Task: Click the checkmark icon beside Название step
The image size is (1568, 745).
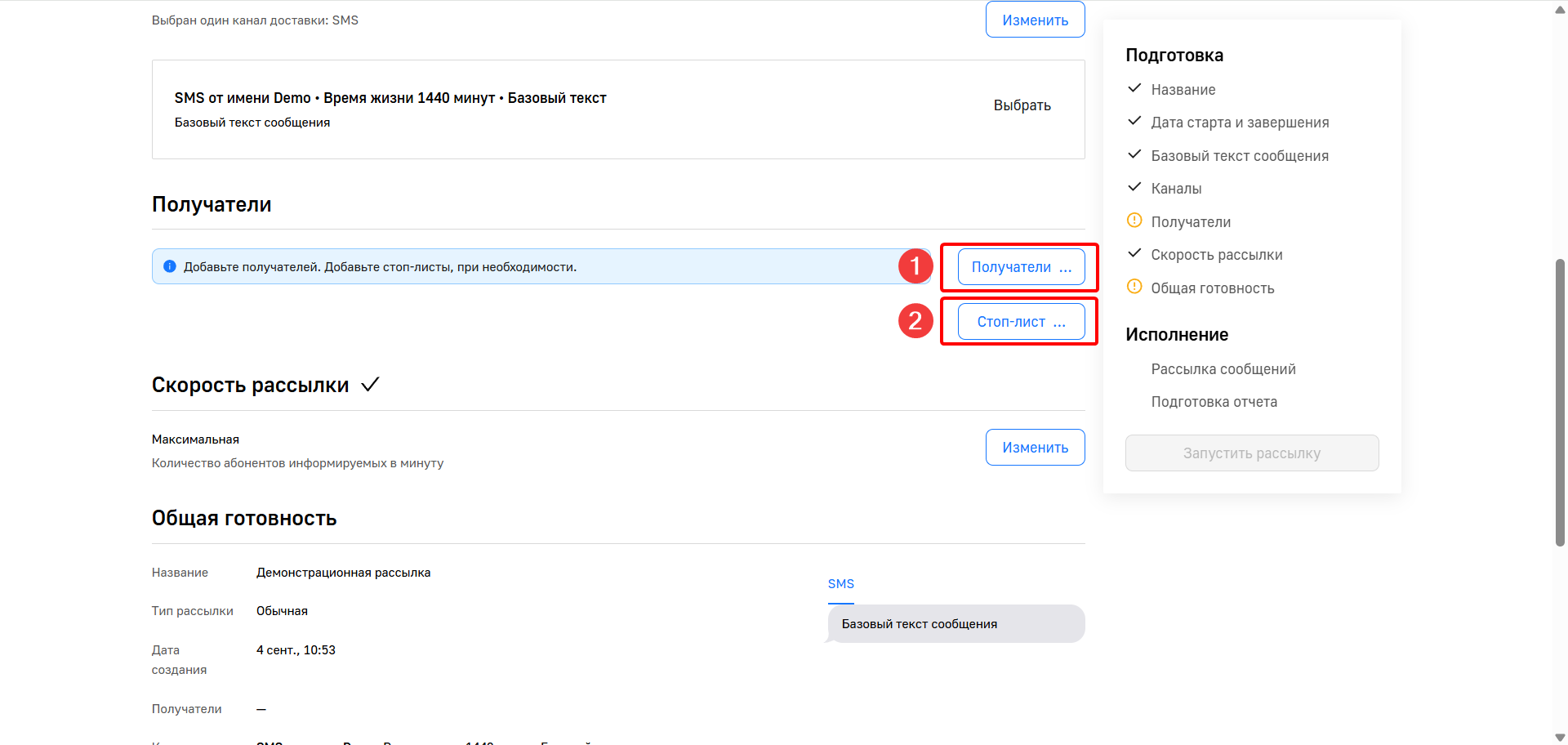Action: pos(1134,88)
